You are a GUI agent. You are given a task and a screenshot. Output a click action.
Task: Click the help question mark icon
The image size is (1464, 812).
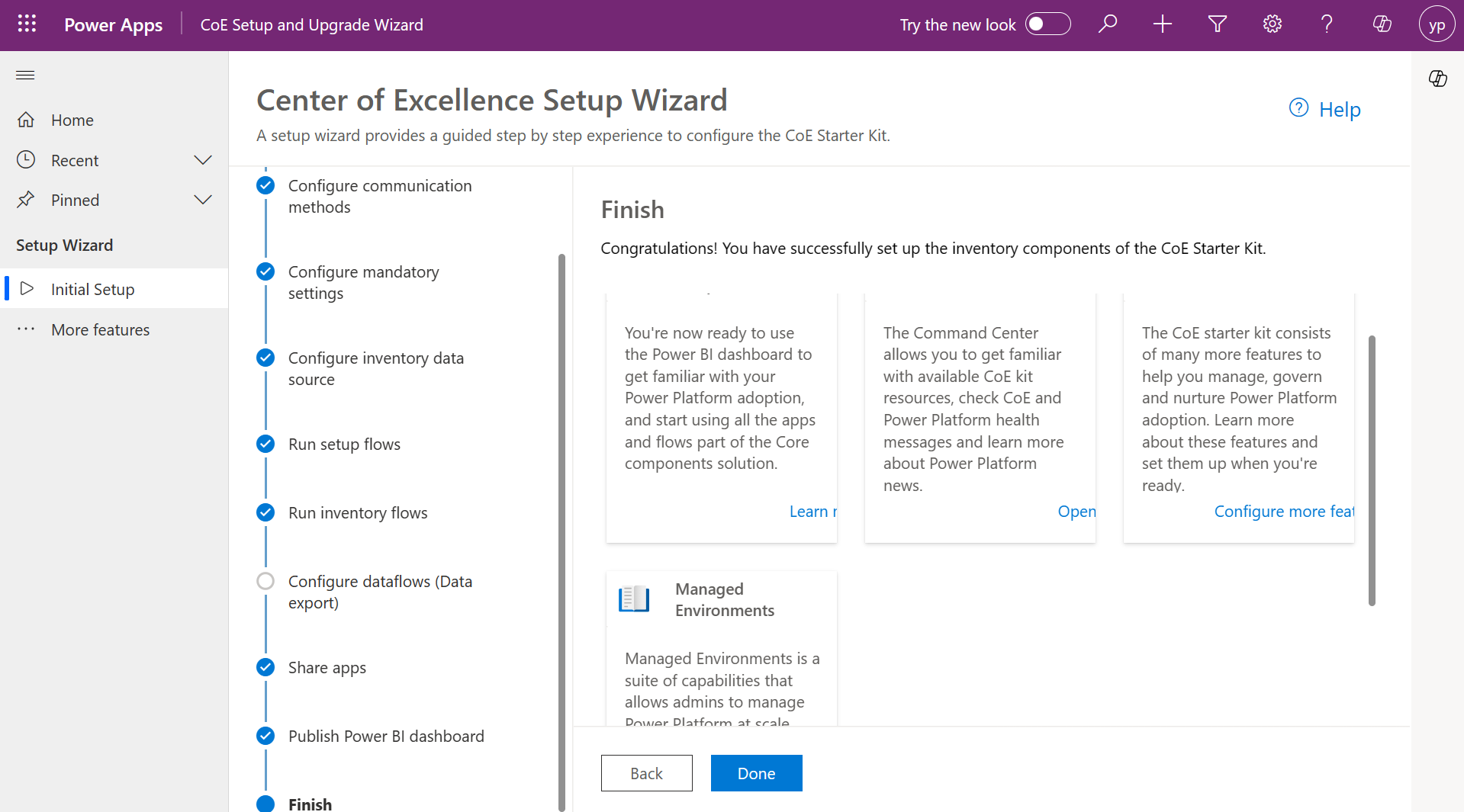[x=1327, y=24]
